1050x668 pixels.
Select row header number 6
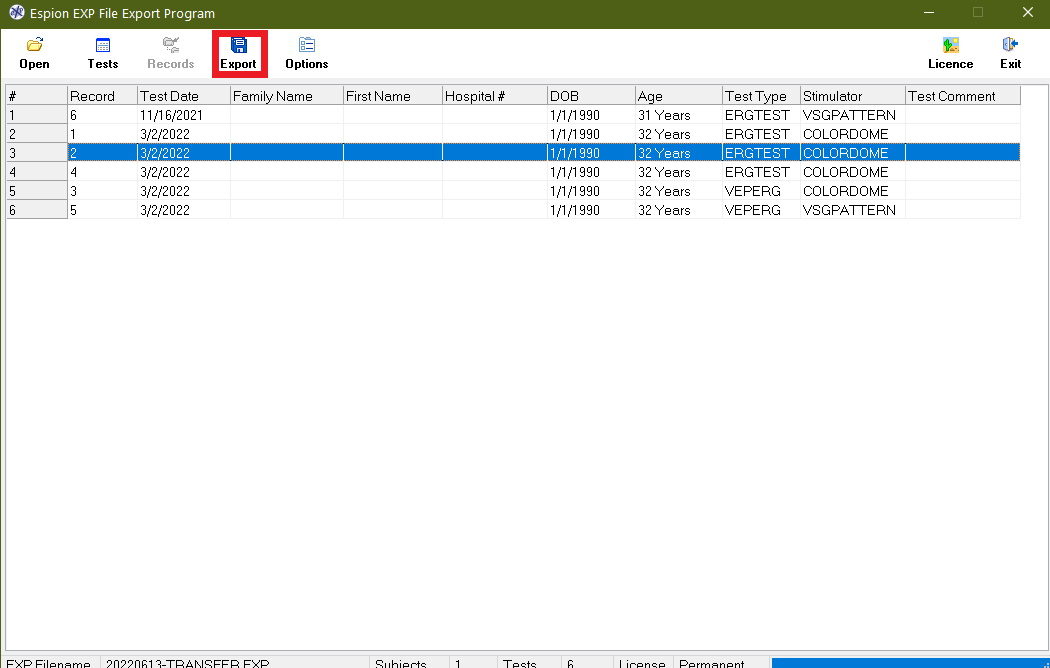point(37,210)
